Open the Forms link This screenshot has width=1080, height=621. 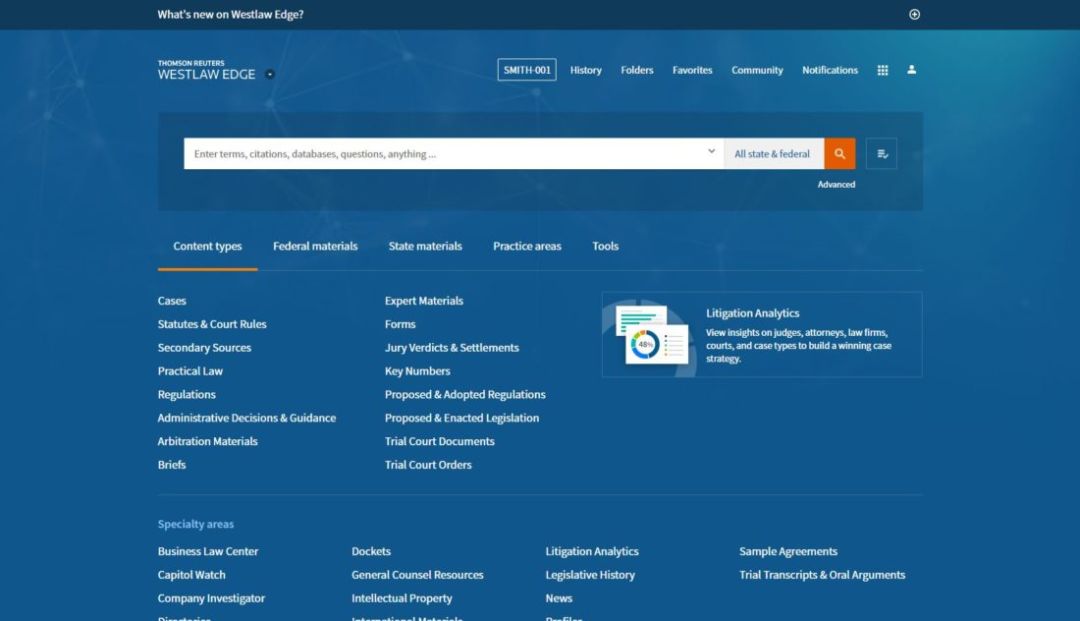pyautogui.click(x=400, y=324)
